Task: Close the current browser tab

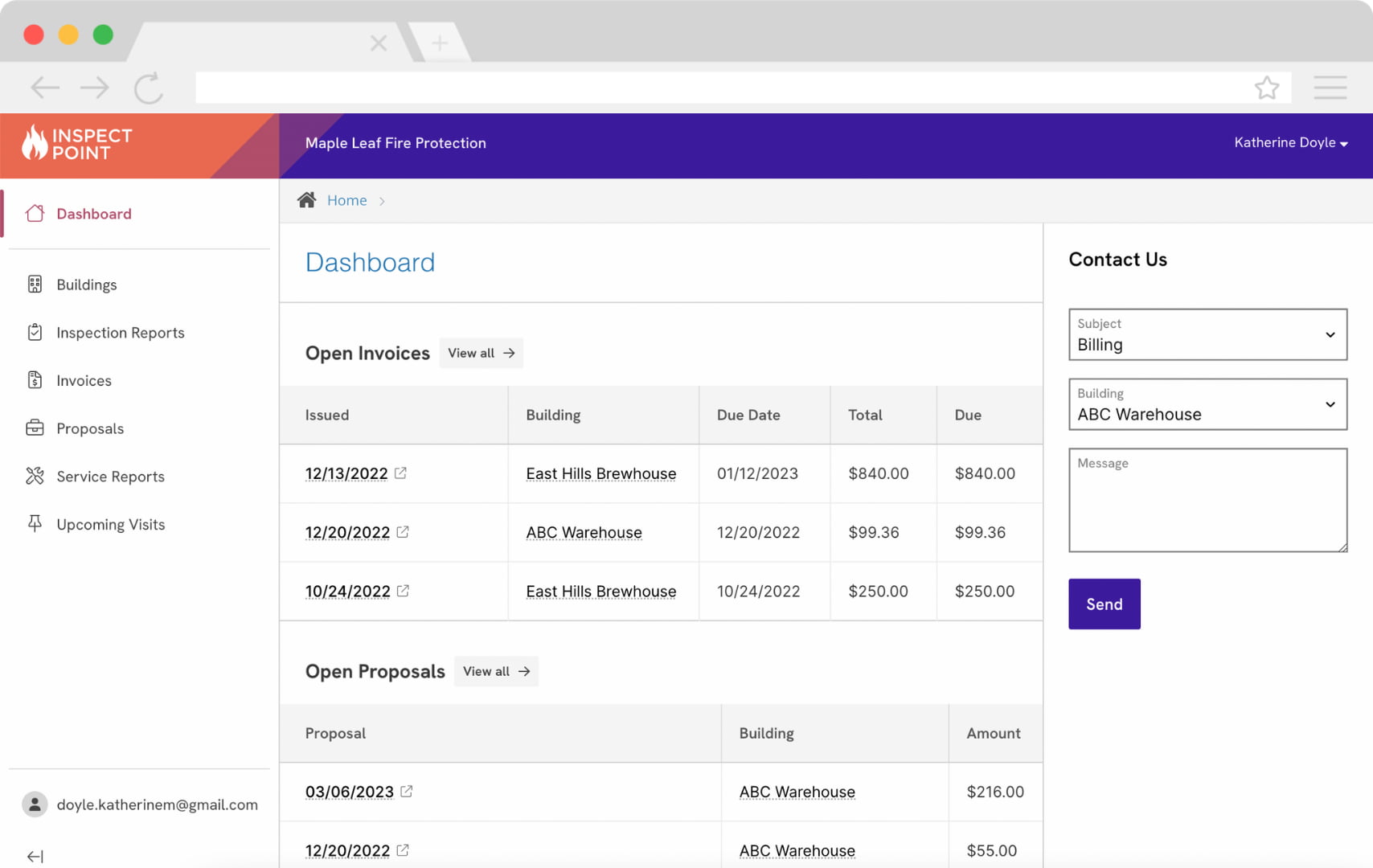Action: (x=379, y=43)
